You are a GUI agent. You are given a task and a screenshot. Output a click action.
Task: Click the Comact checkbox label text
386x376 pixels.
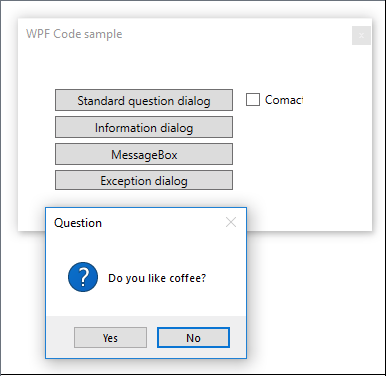coord(284,100)
